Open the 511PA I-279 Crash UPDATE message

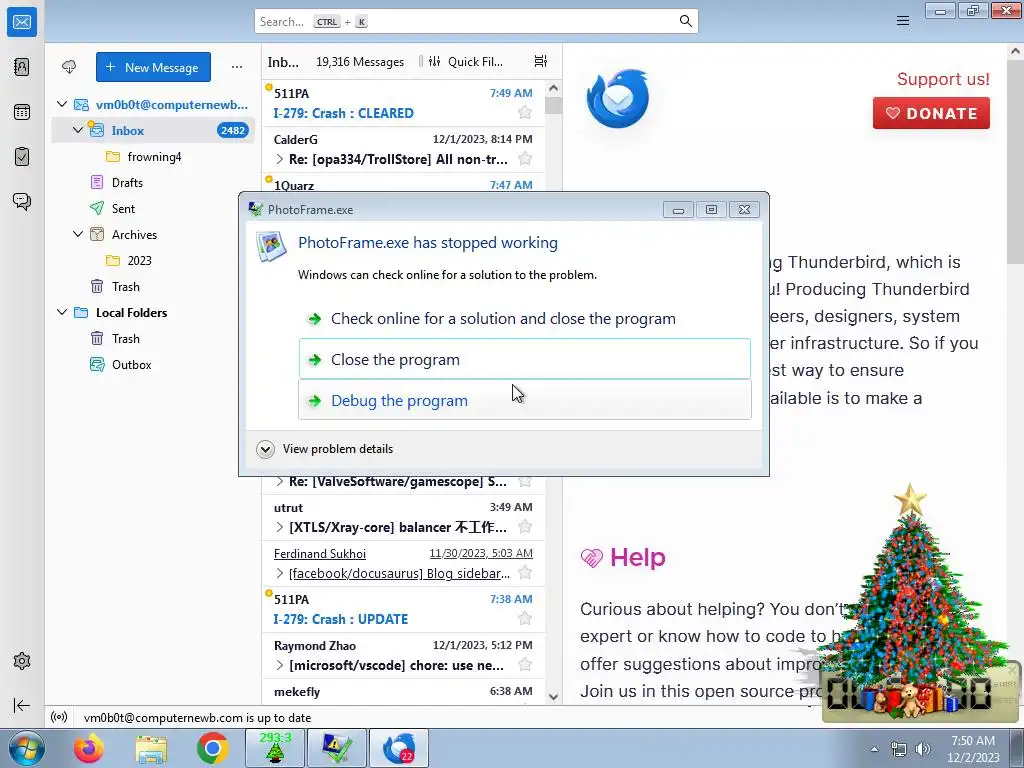[x=403, y=609]
